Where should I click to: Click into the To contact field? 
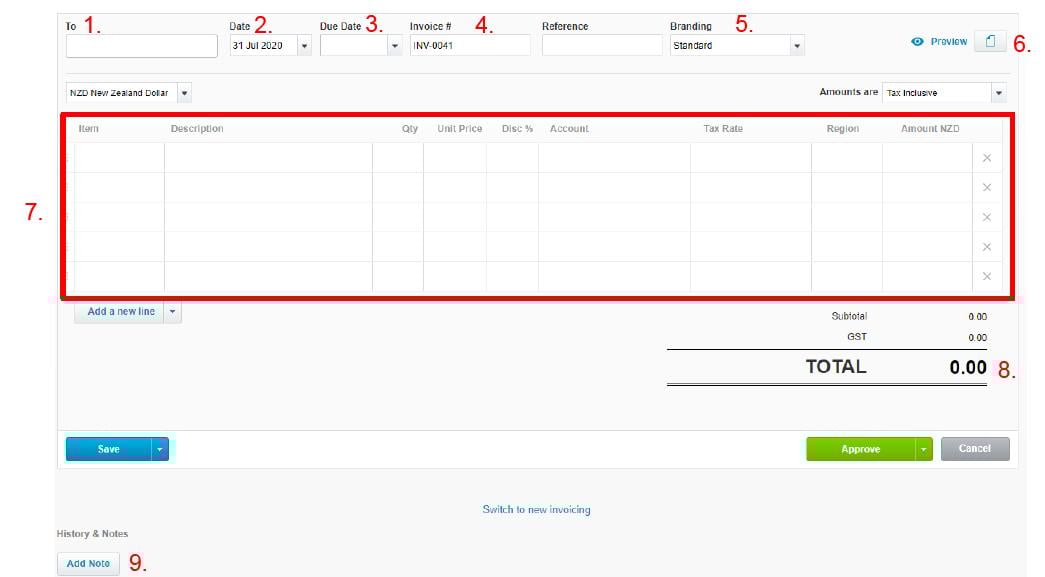coord(141,46)
